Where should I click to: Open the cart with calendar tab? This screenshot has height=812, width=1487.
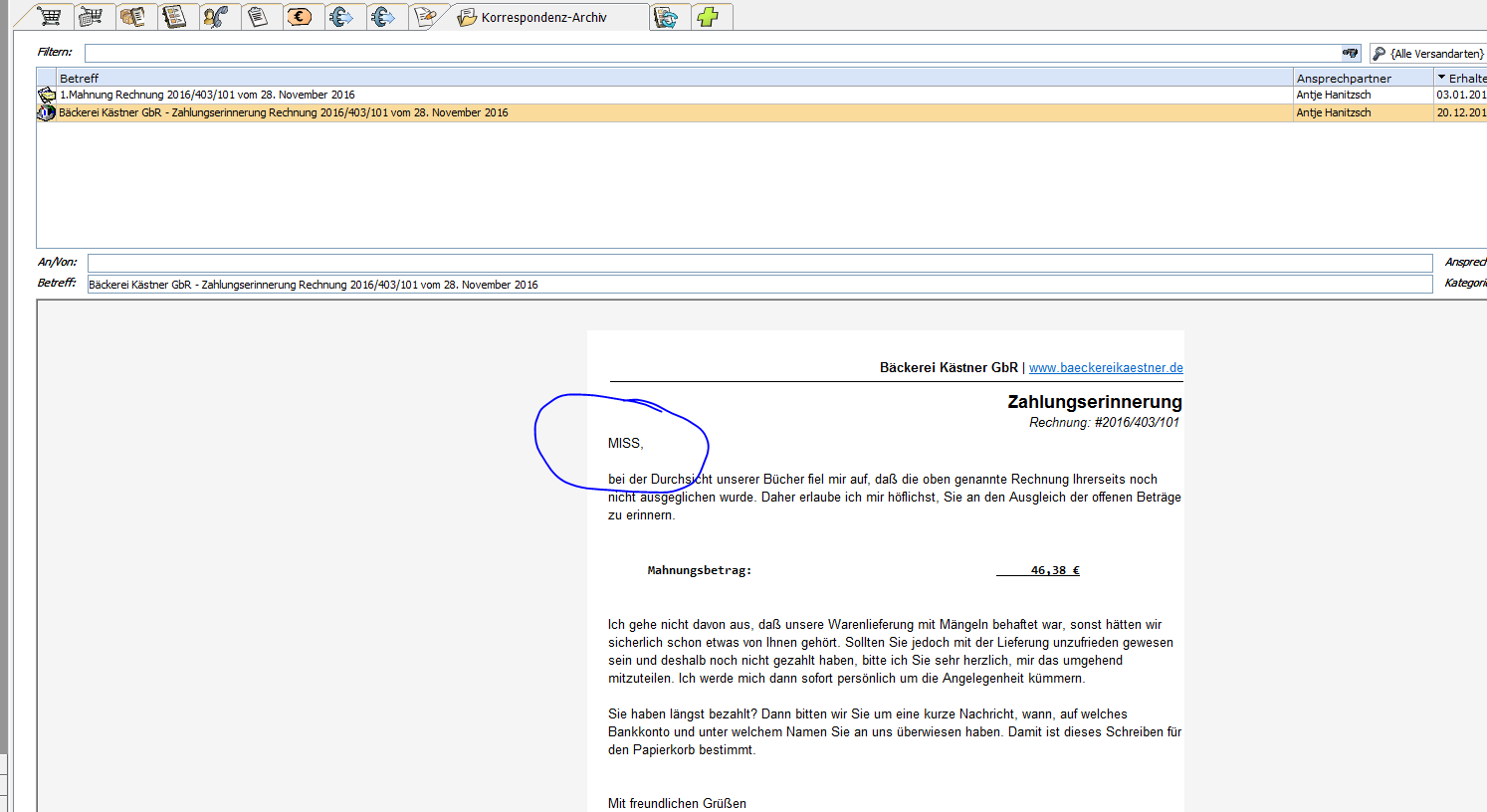pyautogui.click(x=91, y=17)
